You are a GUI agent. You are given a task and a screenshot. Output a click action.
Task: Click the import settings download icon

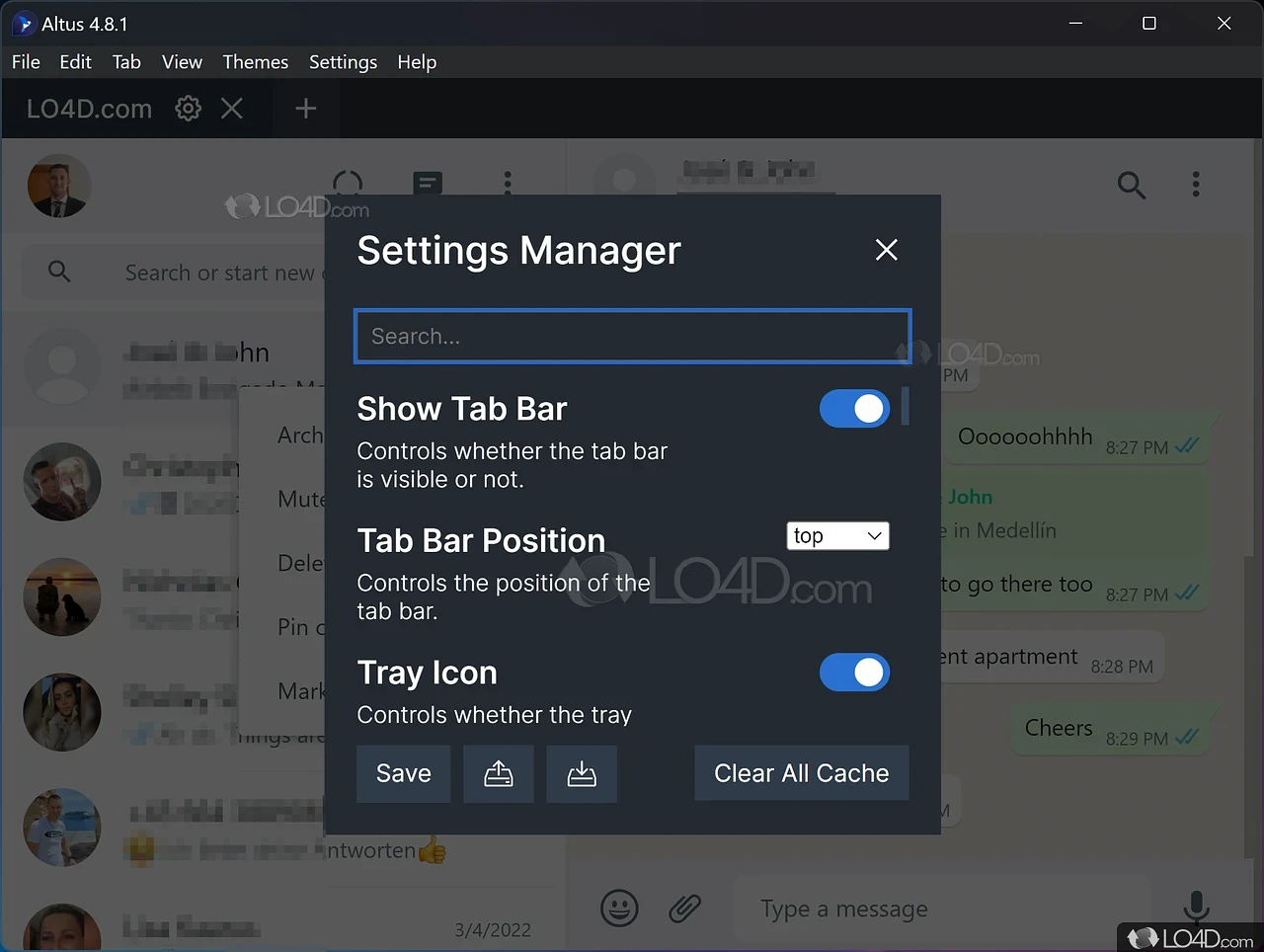click(582, 773)
